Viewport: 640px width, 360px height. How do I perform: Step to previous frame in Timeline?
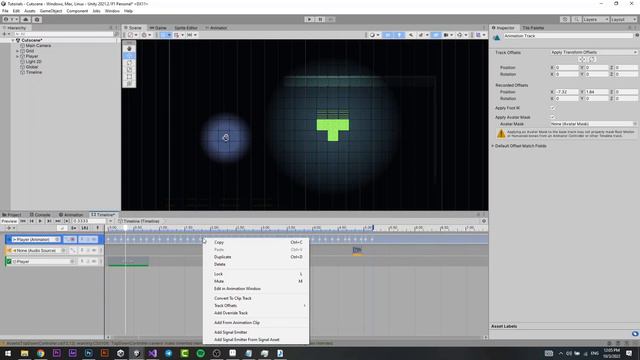point(31,221)
